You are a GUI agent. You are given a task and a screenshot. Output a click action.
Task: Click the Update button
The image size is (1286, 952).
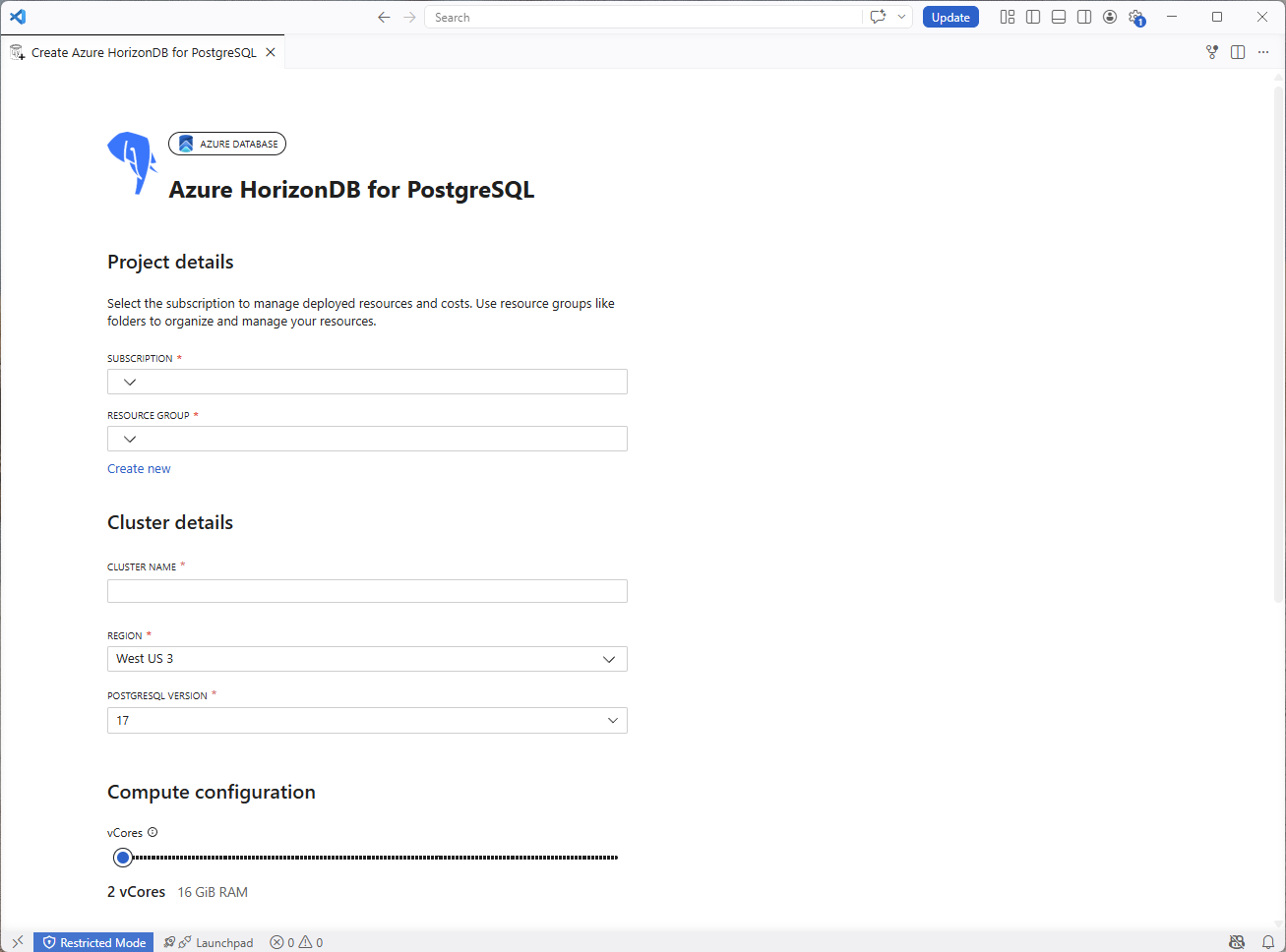coord(950,17)
